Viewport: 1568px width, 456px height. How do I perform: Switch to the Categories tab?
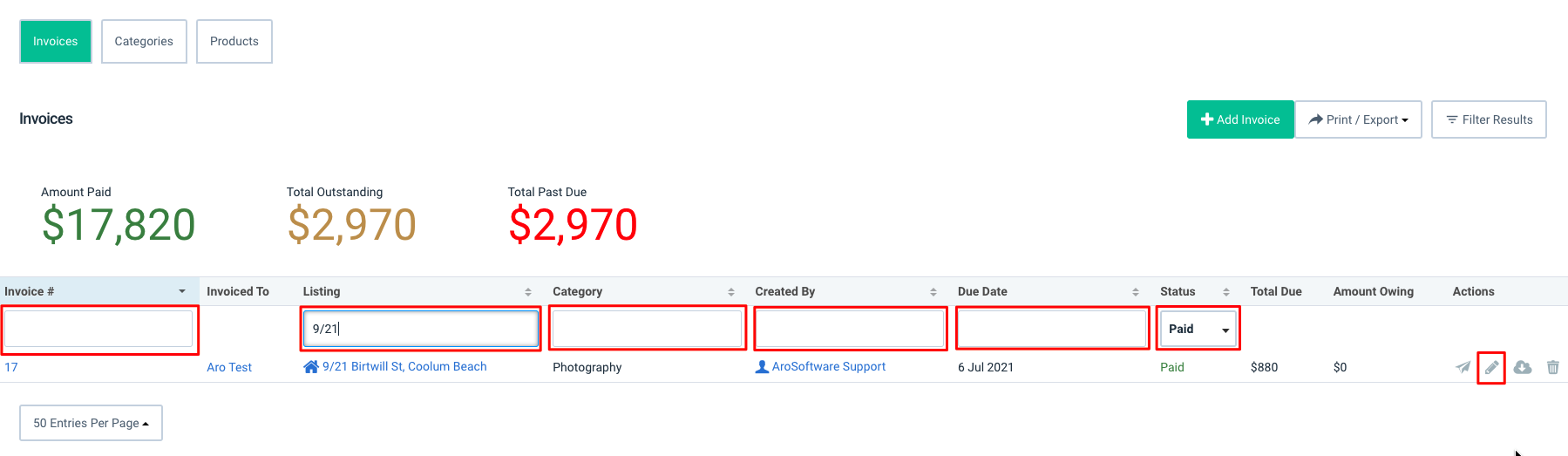(144, 41)
